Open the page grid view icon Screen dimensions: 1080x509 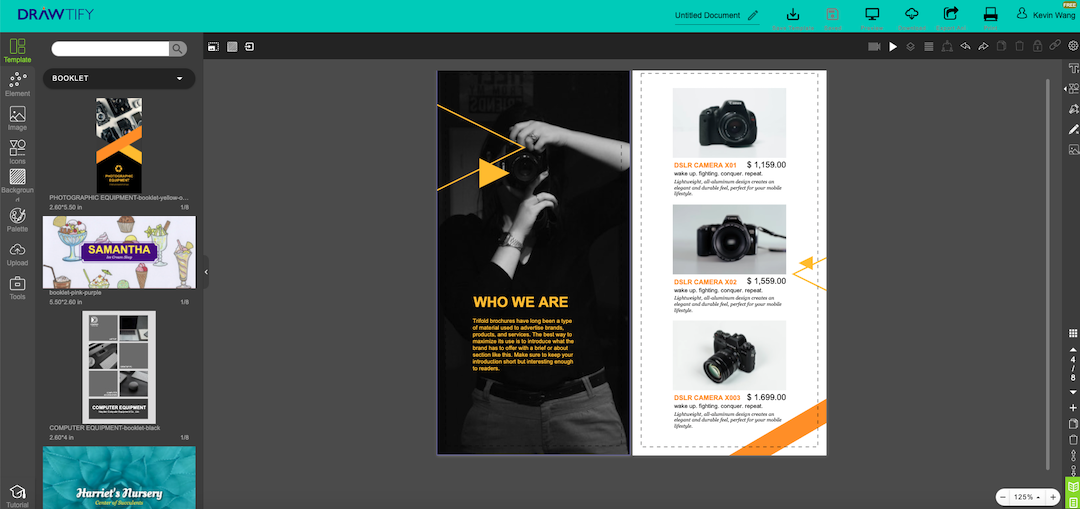(x=1072, y=333)
